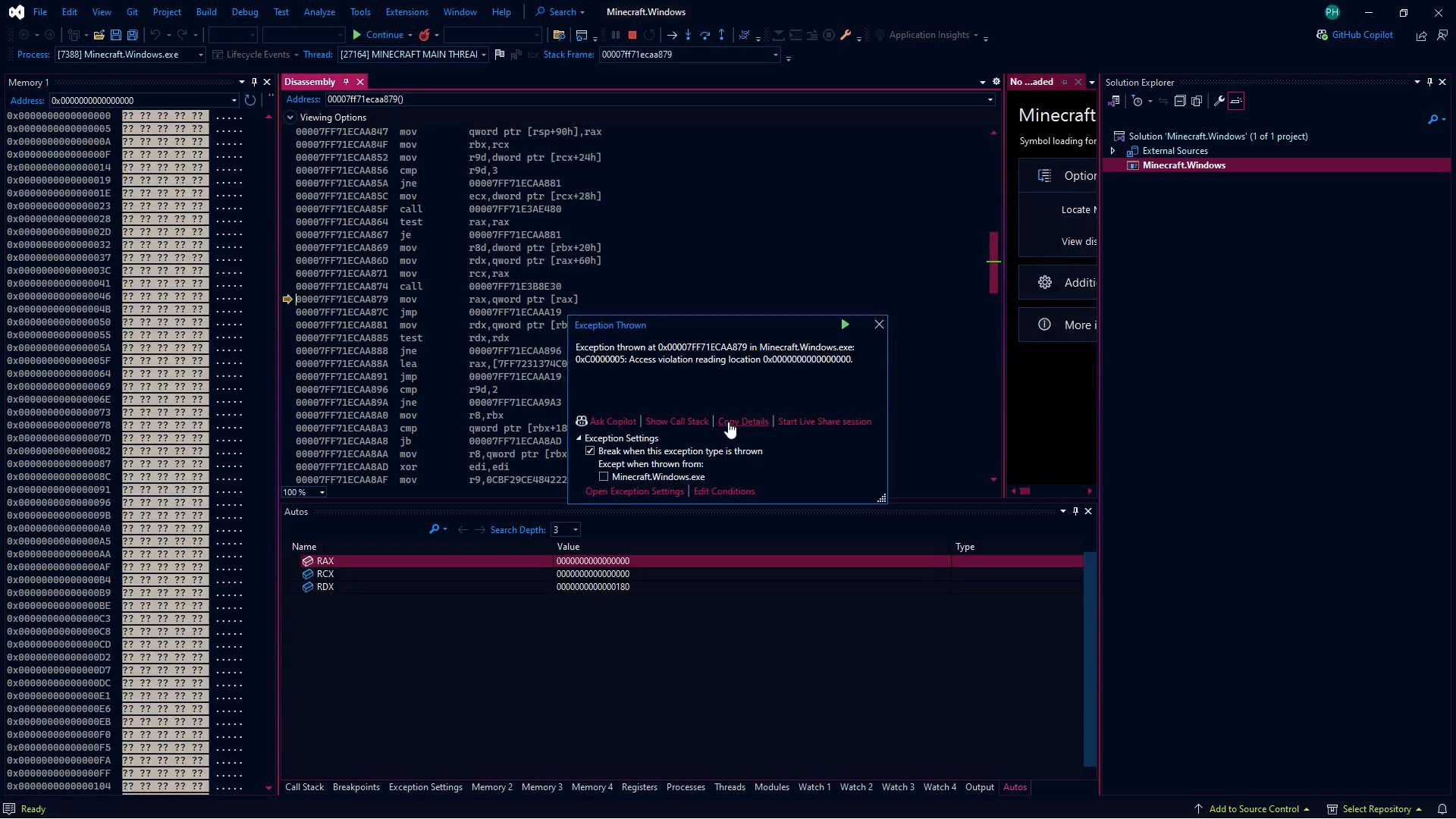Viewport: 1456px width, 819px height.
Task: Click the Step Over icon
Action: [x=705, y=35]
